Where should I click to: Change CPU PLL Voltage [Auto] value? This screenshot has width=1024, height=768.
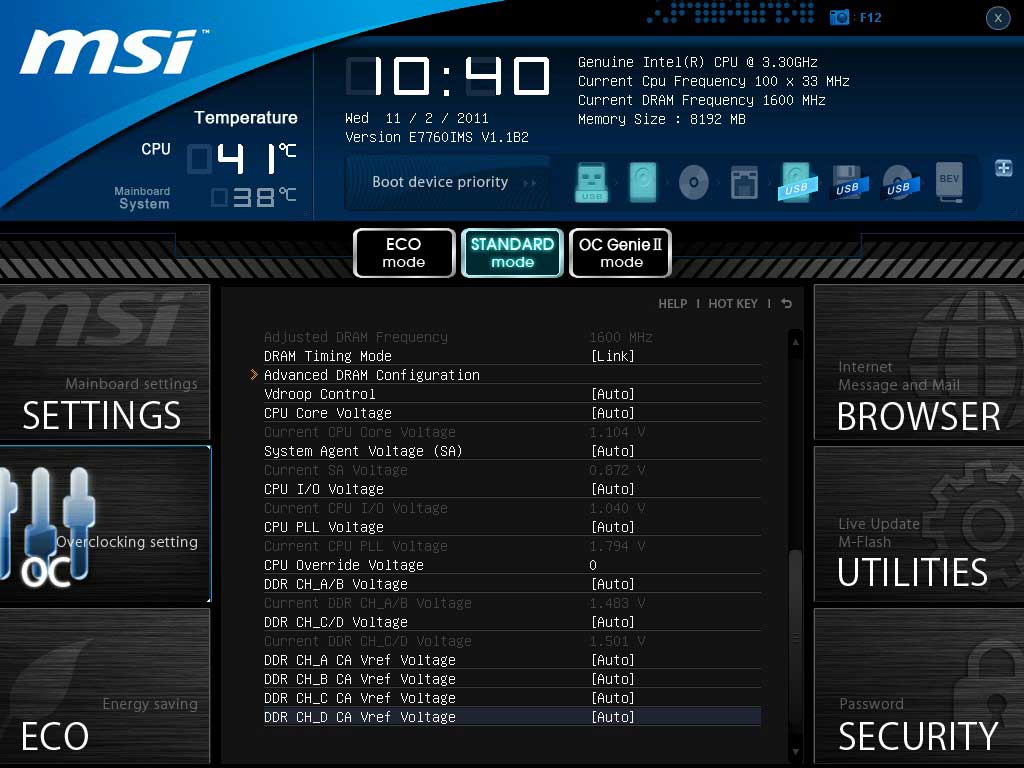613,526
